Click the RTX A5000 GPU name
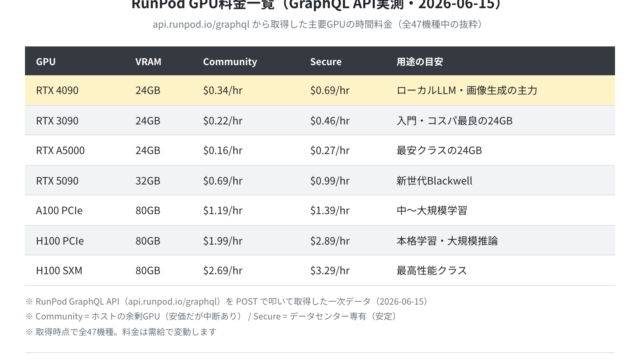 point(60,151)
